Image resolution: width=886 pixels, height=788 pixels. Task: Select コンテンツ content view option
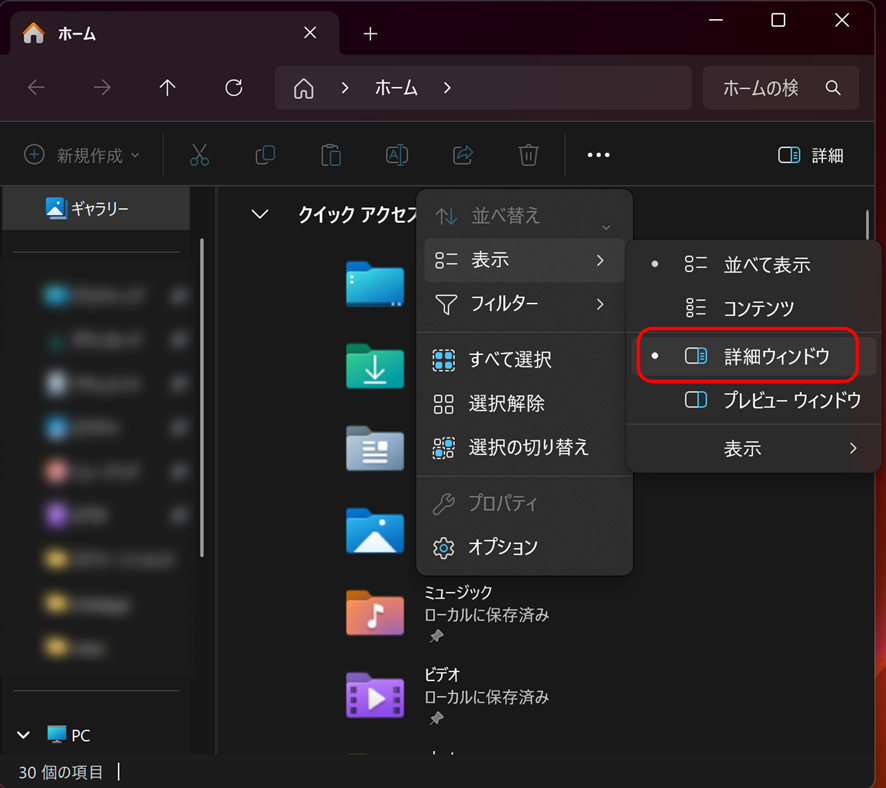click(x=760, y=309)
